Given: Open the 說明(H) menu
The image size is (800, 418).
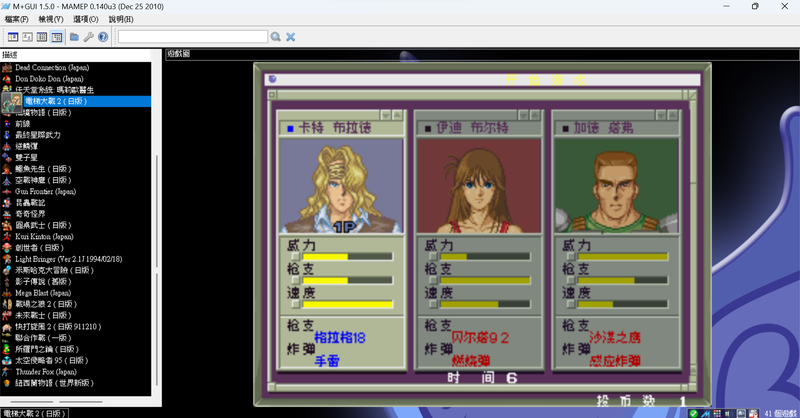Looking at the screenshot, I should point(121,19).
